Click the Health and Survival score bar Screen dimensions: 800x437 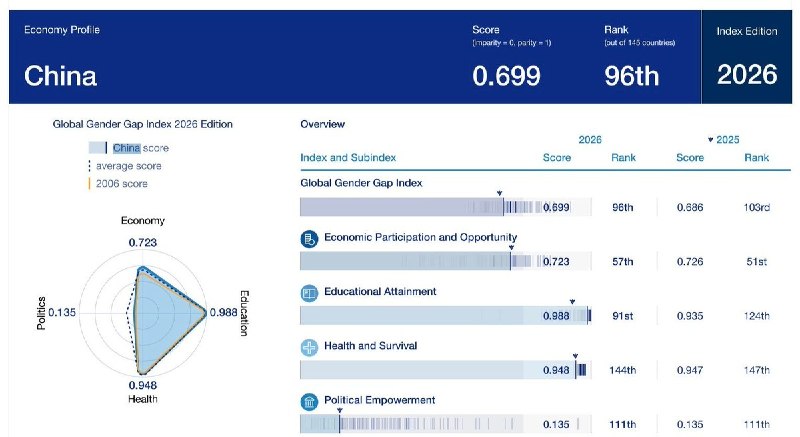[x=446, y=370]
